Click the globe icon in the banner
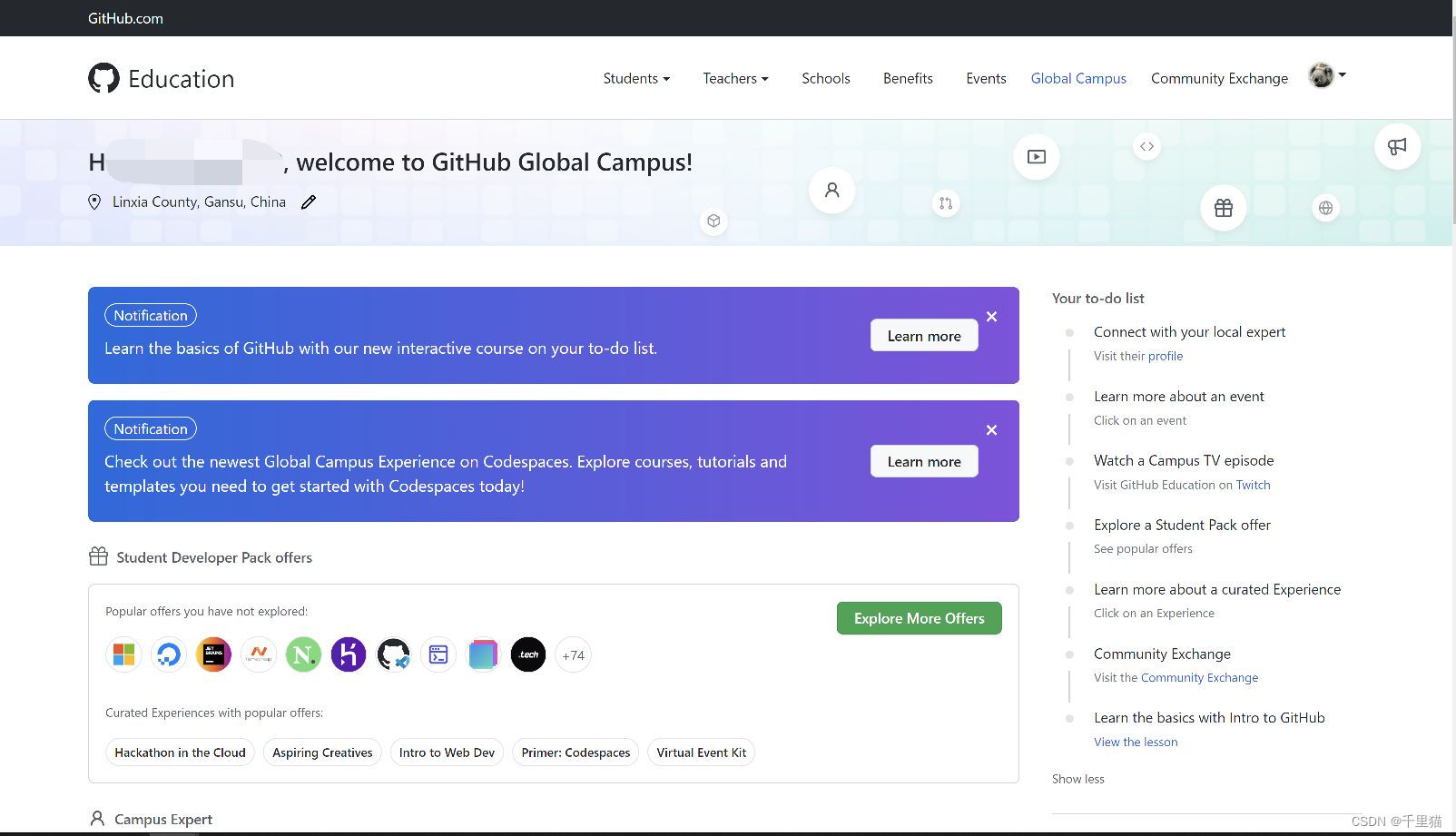Viewport: 1456px width, 836px height. tap(1326, 208)
